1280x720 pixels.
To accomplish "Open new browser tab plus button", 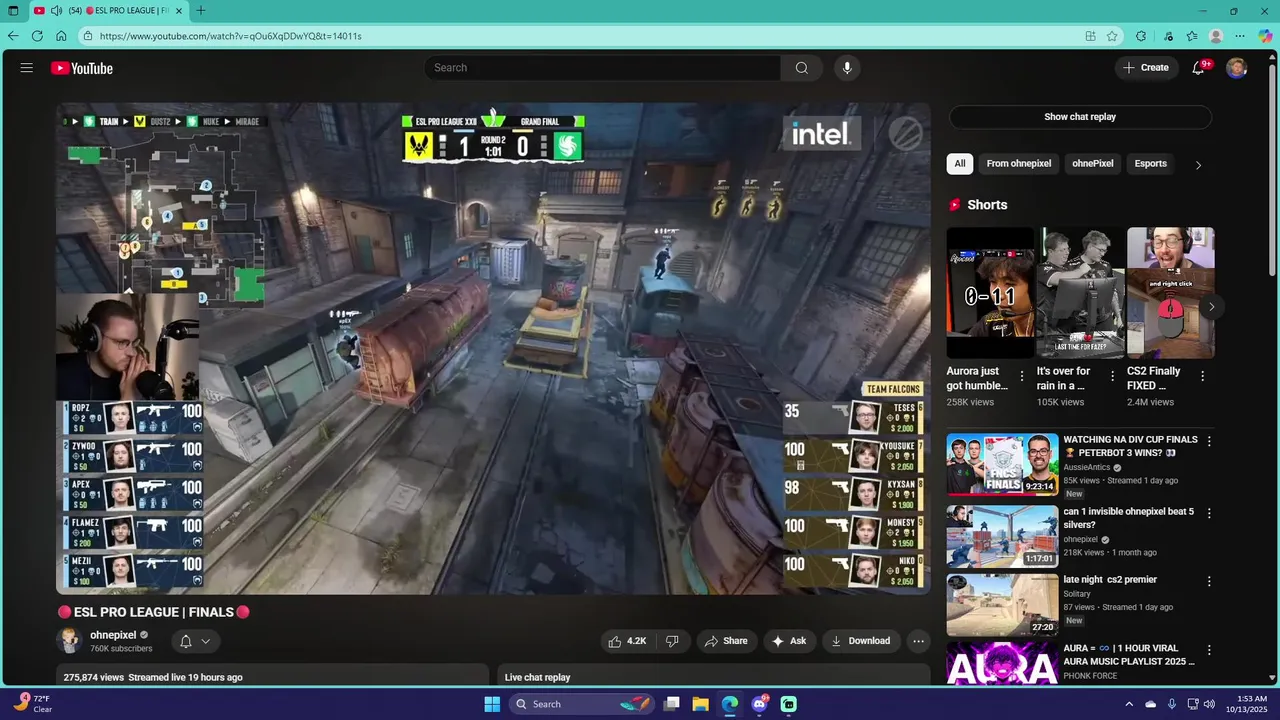I will (x=201, y=11).
